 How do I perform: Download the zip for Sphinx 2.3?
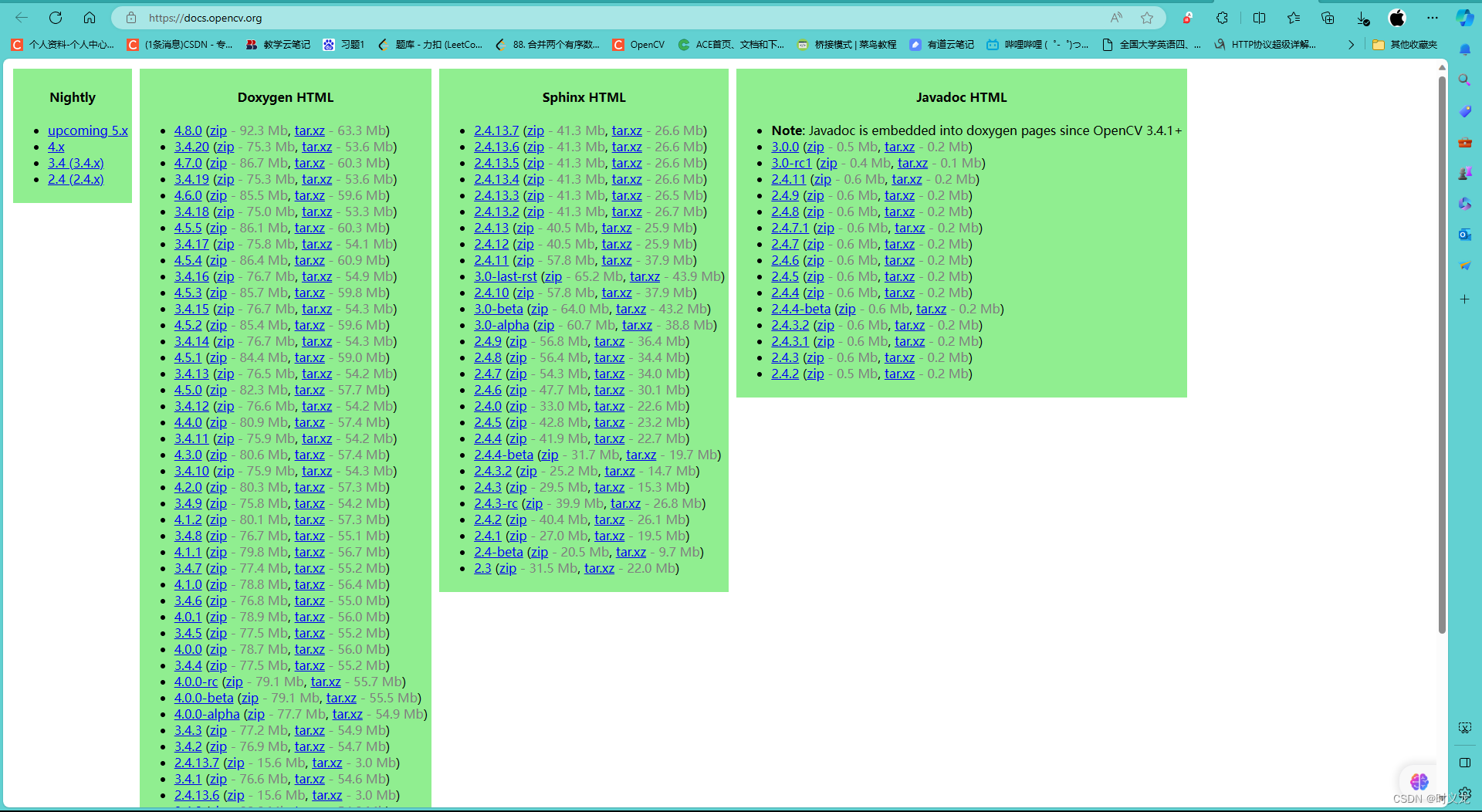(x=507, y=568)
